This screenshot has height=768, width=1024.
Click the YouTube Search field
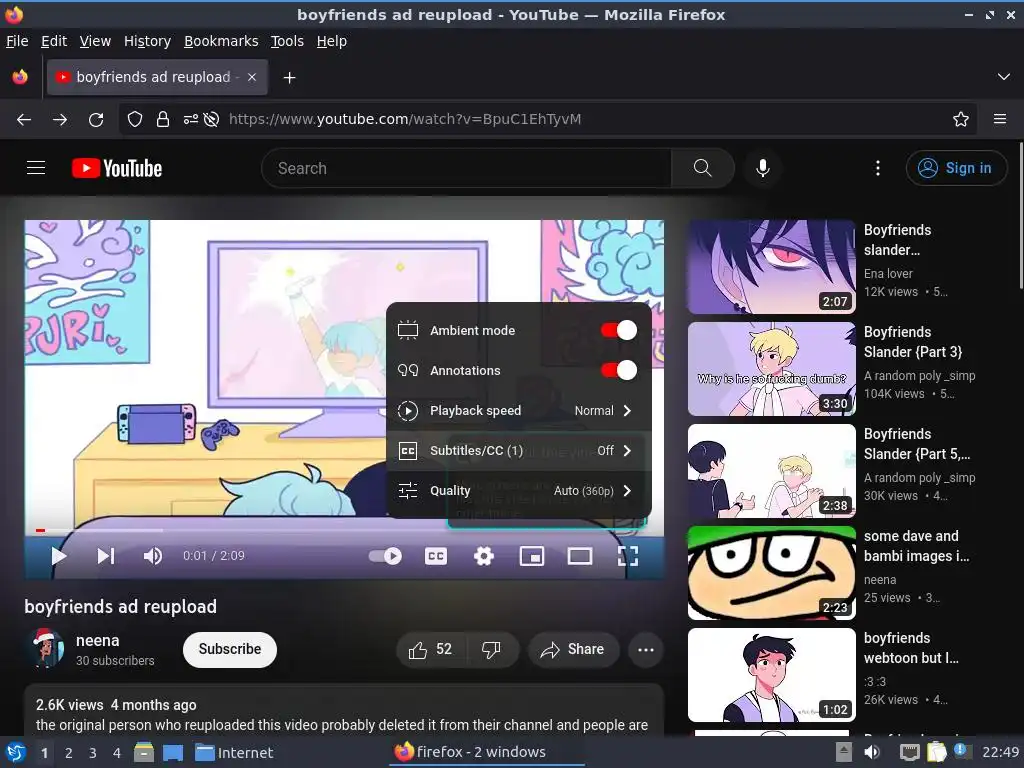(467, 168)
